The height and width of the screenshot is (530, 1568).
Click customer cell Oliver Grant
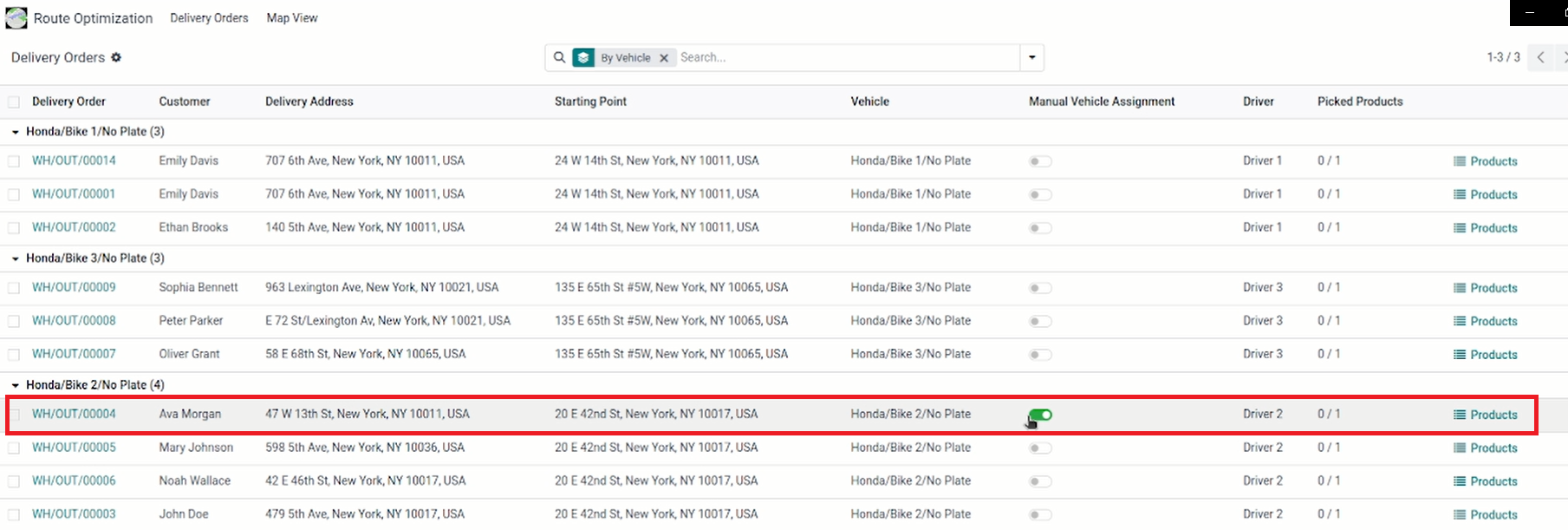(x=189, y=354)
